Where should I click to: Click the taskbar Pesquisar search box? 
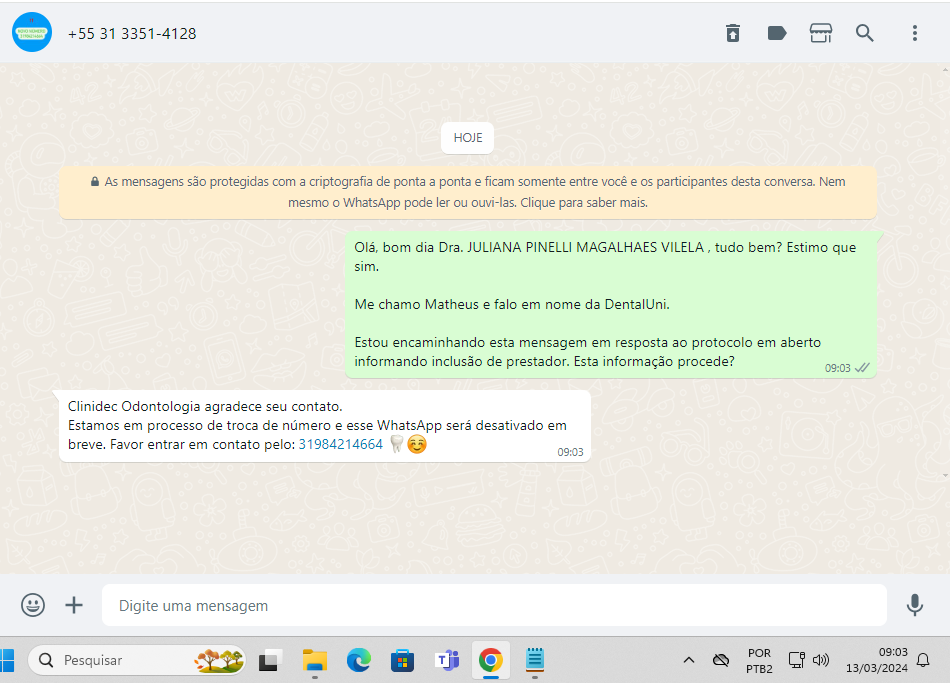click(x=137, y=660)
